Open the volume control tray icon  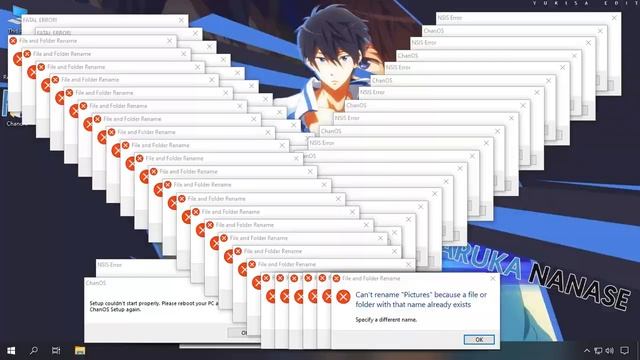[610, 351]
